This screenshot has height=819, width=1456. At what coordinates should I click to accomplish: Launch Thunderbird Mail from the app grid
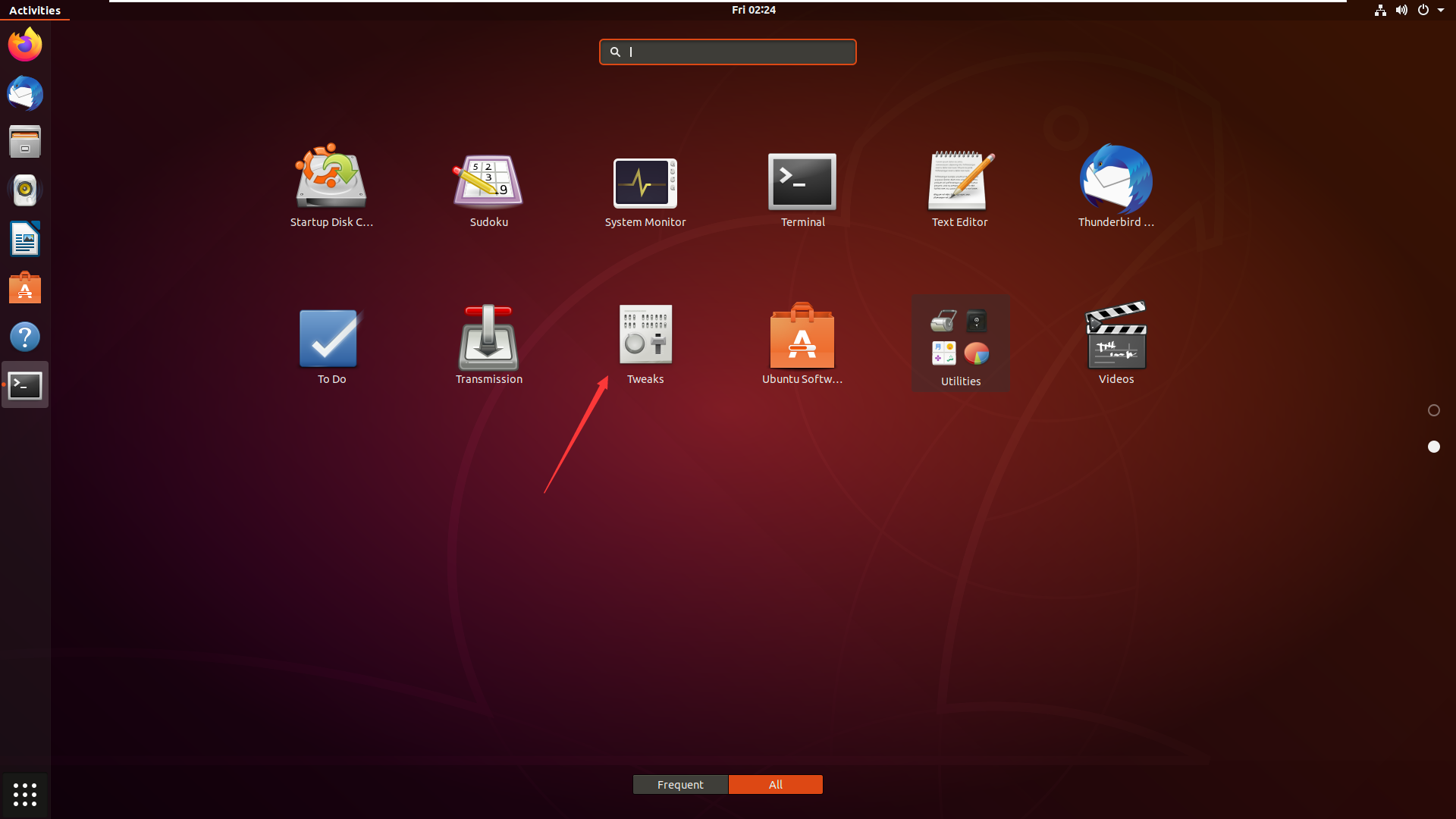pyautogui.click(x=1116, y=186)
